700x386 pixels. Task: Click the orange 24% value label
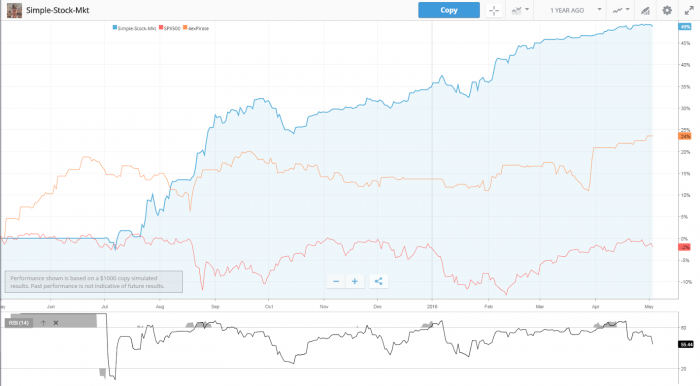coord(685,136)
